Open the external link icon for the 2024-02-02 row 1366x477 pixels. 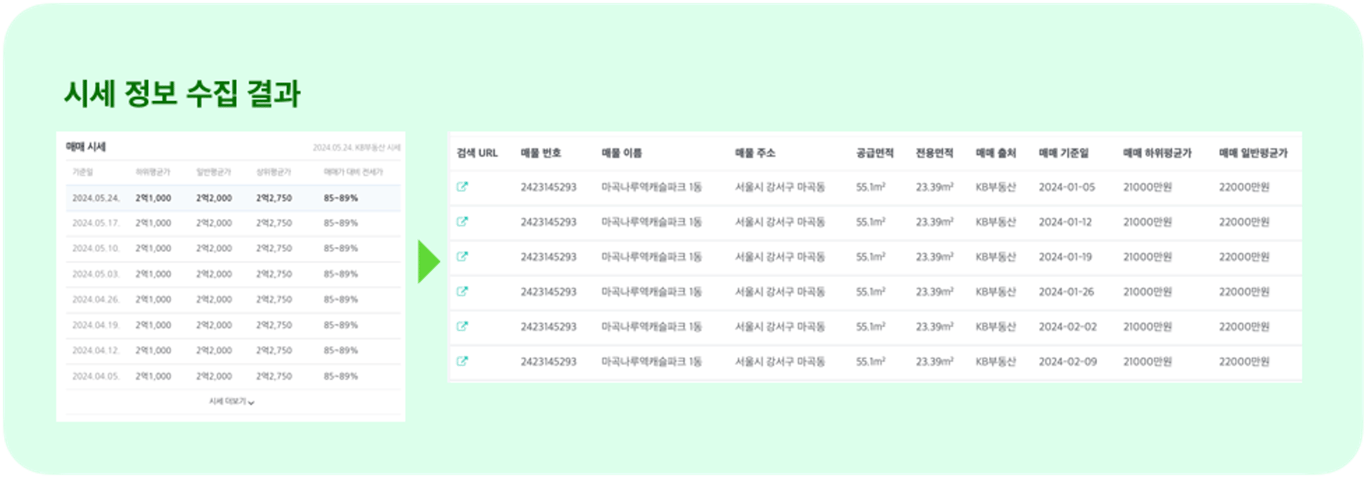462,327
